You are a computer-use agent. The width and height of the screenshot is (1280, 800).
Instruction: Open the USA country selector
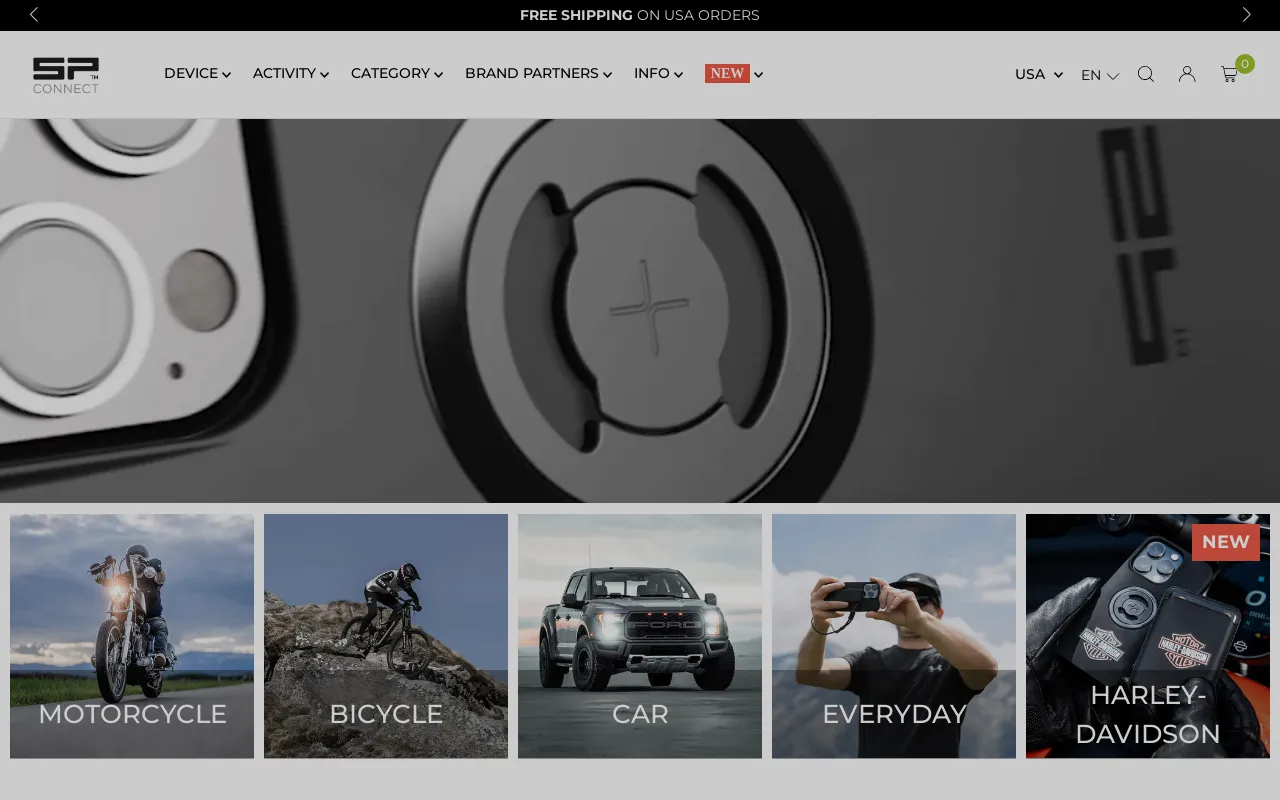[1038, 74]
